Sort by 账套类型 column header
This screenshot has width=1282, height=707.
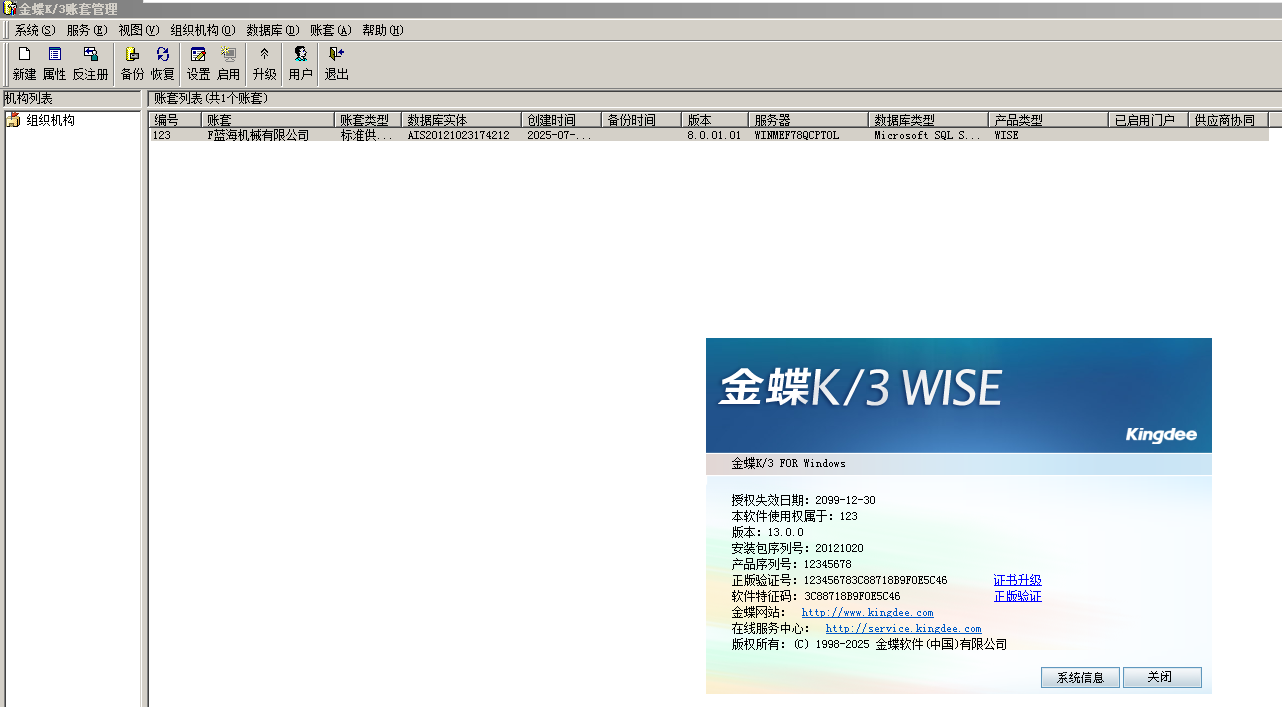click(x=367, y=120)
